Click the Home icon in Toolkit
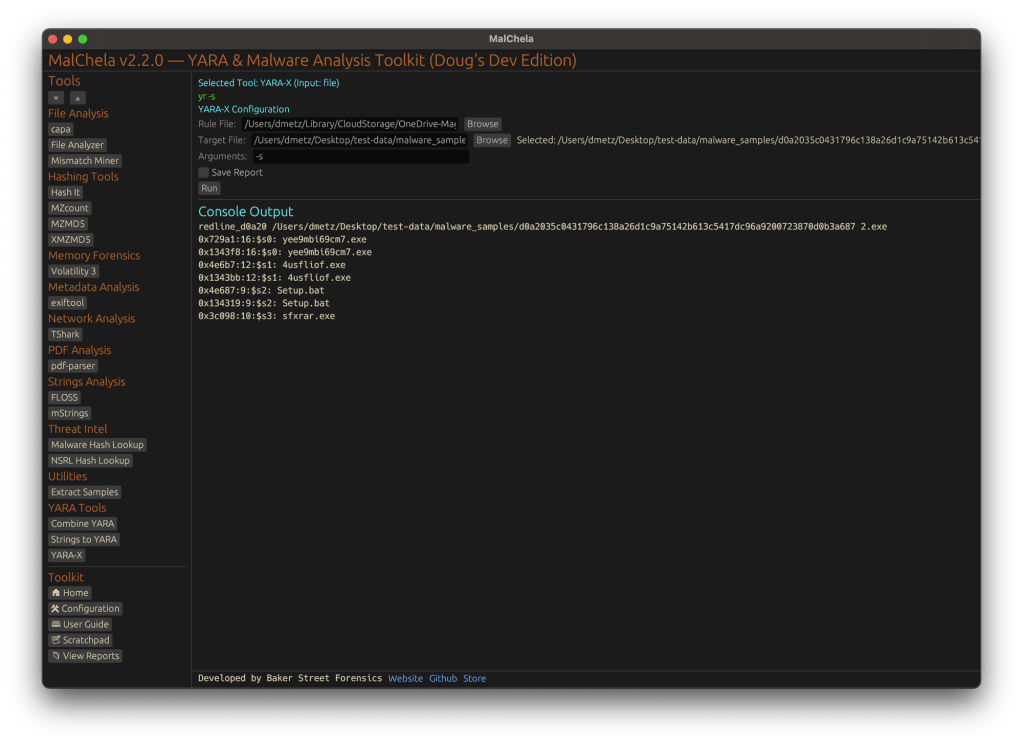 click(x=56, y=593)
